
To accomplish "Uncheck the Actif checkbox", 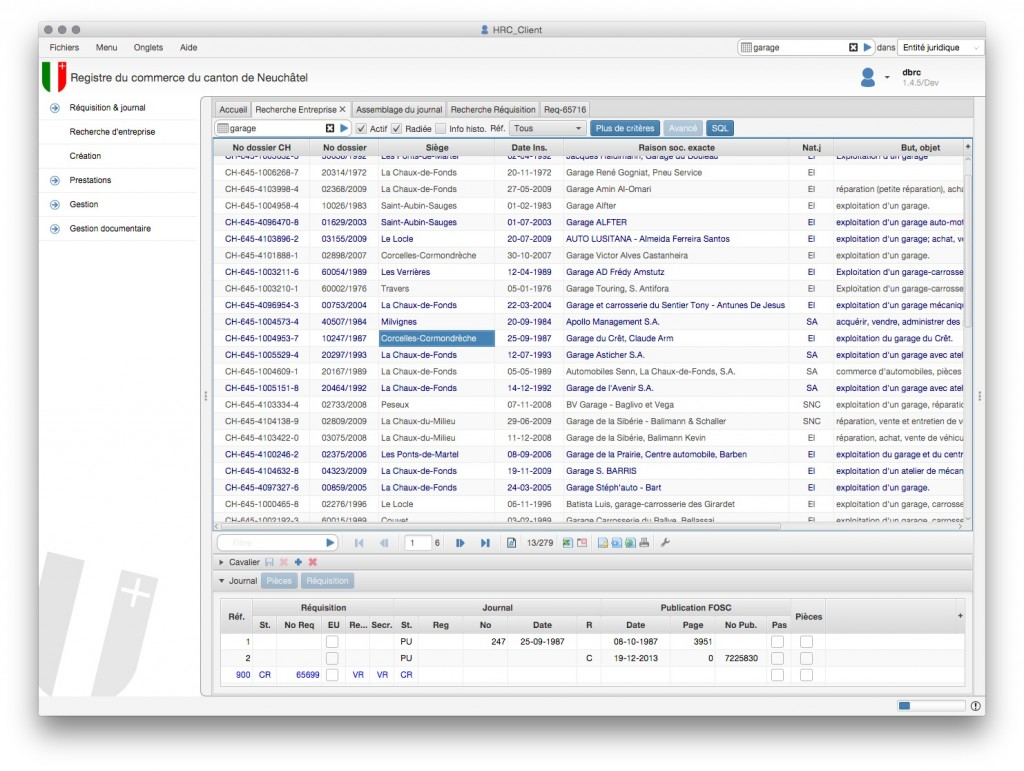I will click(361, 129).
